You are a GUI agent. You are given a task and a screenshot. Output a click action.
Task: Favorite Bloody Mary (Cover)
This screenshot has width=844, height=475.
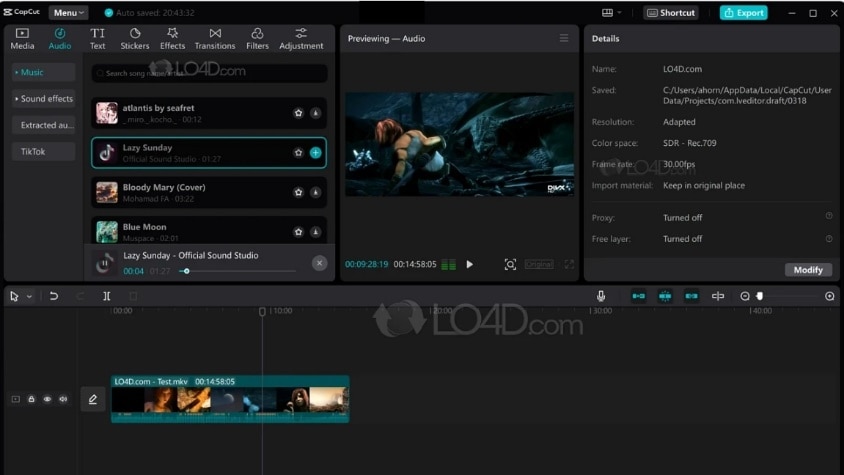pos(298,192)
